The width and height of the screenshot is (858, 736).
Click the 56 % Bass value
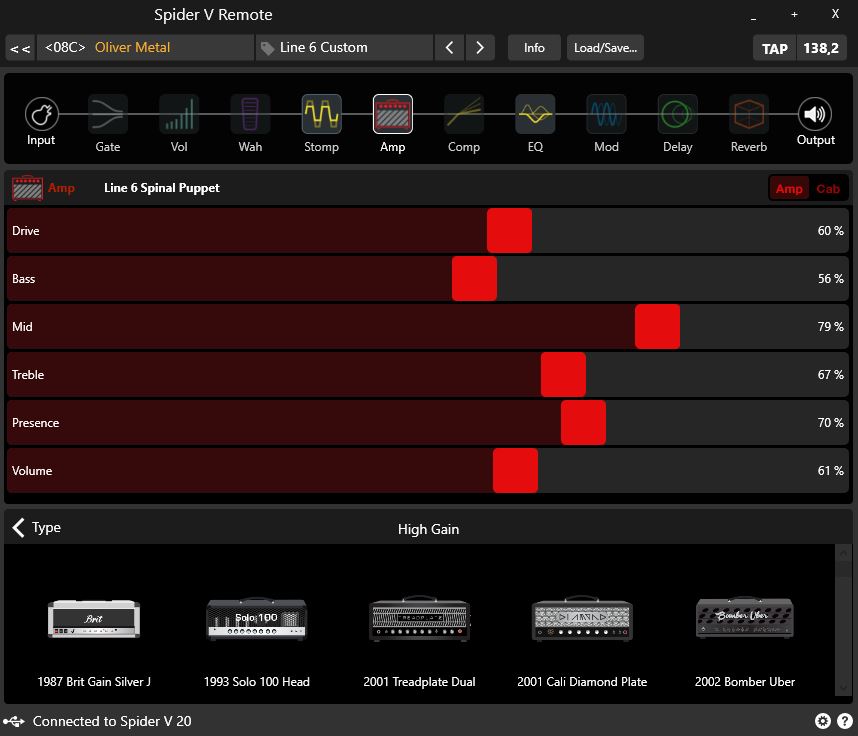coord(831,279)
